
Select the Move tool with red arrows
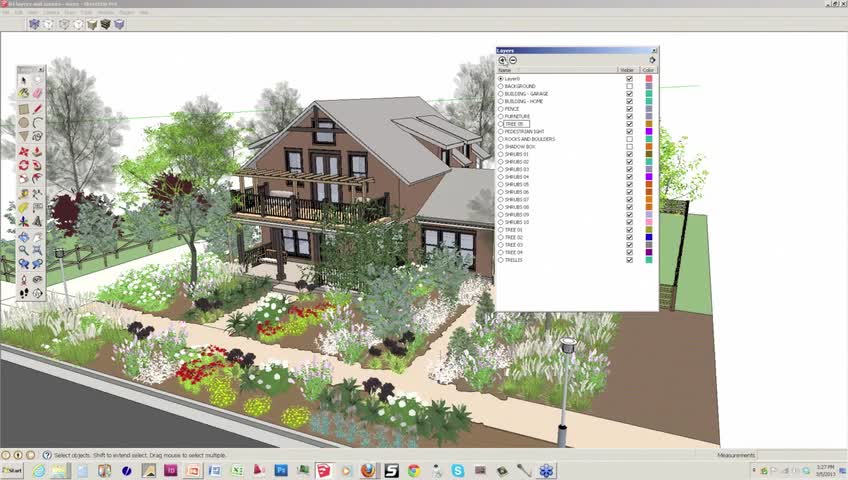[x=23, y=152]
